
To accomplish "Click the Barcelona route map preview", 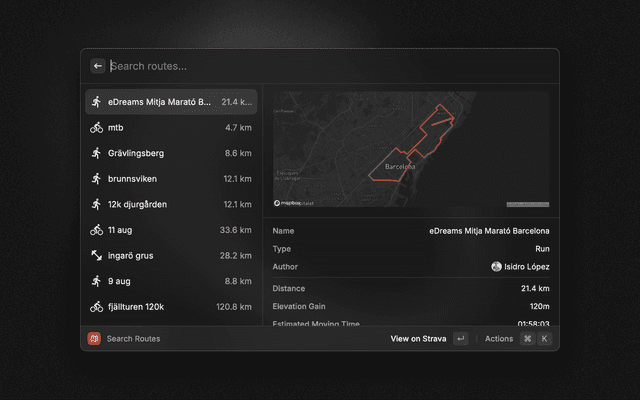I will (x=411, y=150).
